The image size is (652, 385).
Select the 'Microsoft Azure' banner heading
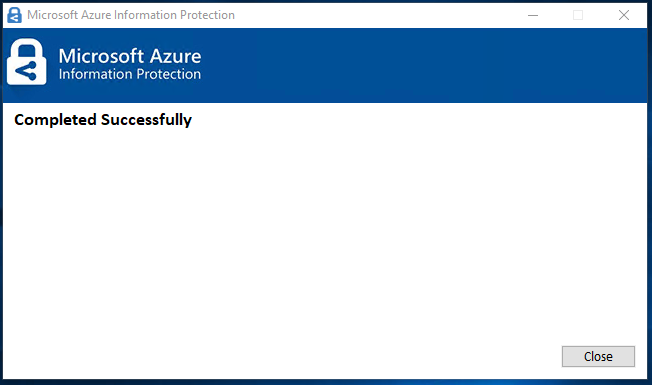pyautogui.click(x=130, y=56)
